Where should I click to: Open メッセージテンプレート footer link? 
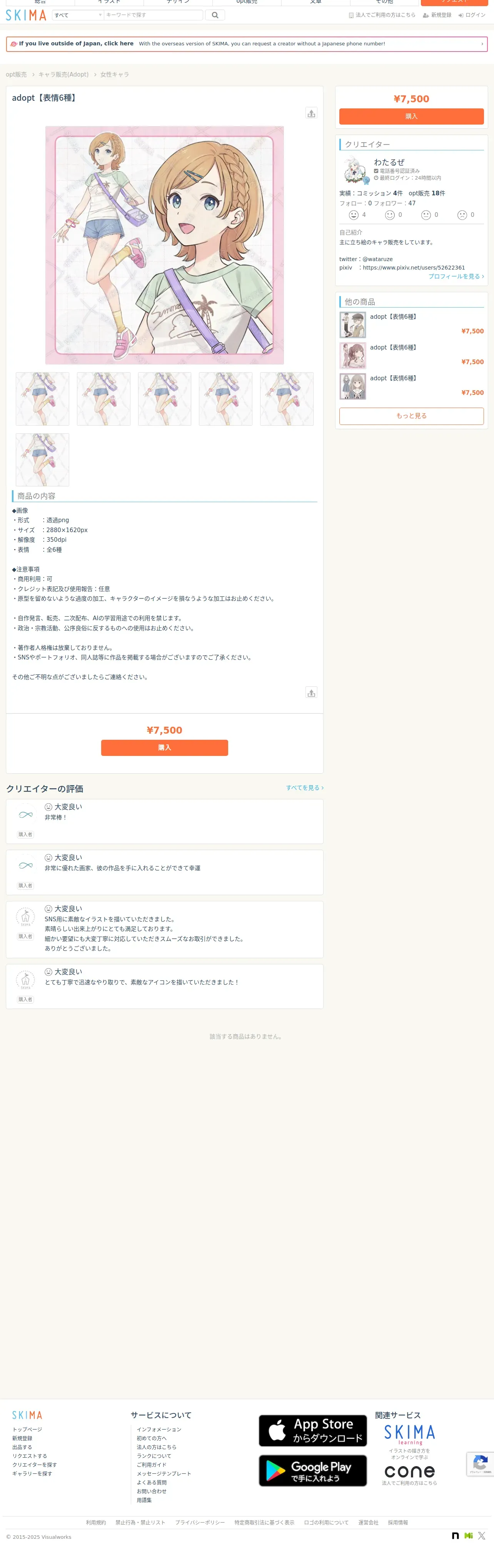click(164, 1474)
